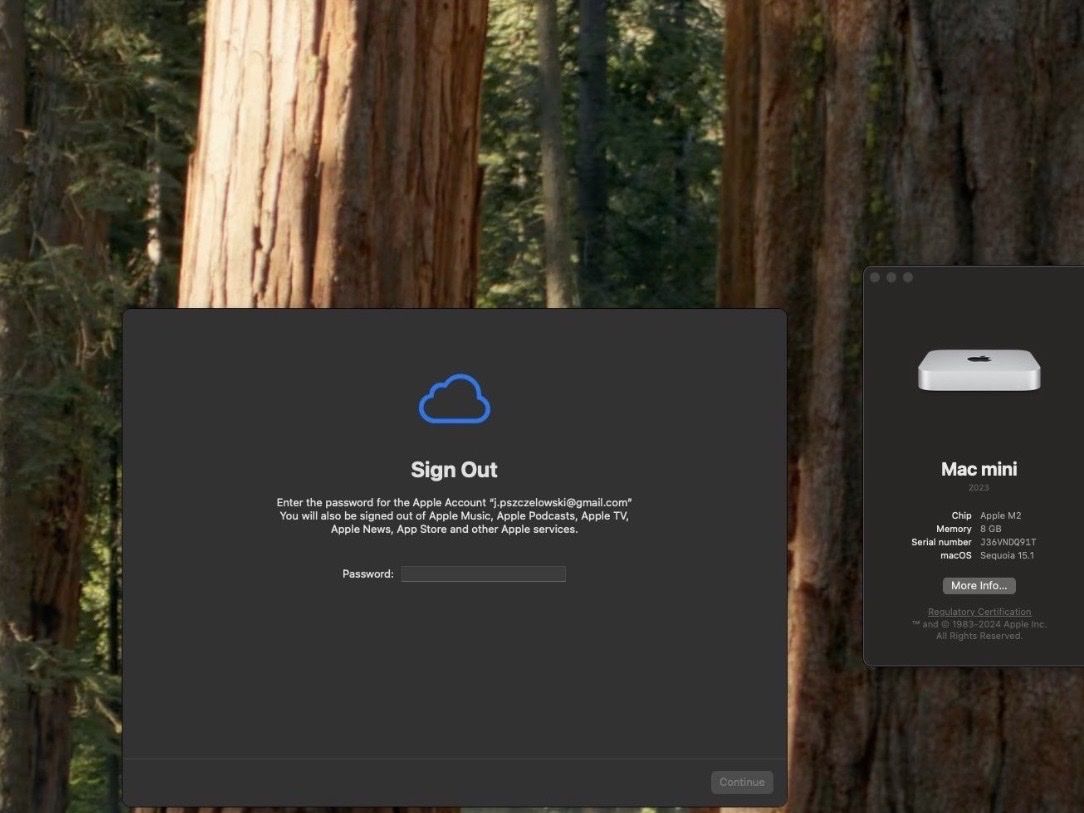The image size is (1084, 813).
Task: Click the 'Serial number' label
Action: 941,542
